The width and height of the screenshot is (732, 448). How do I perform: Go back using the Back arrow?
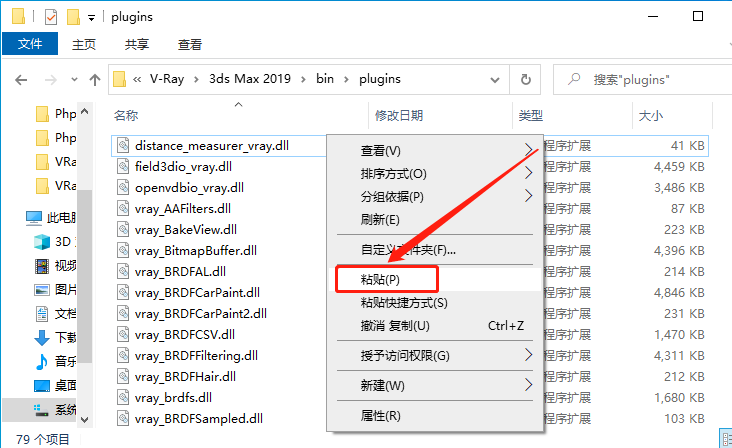[21, 80]
